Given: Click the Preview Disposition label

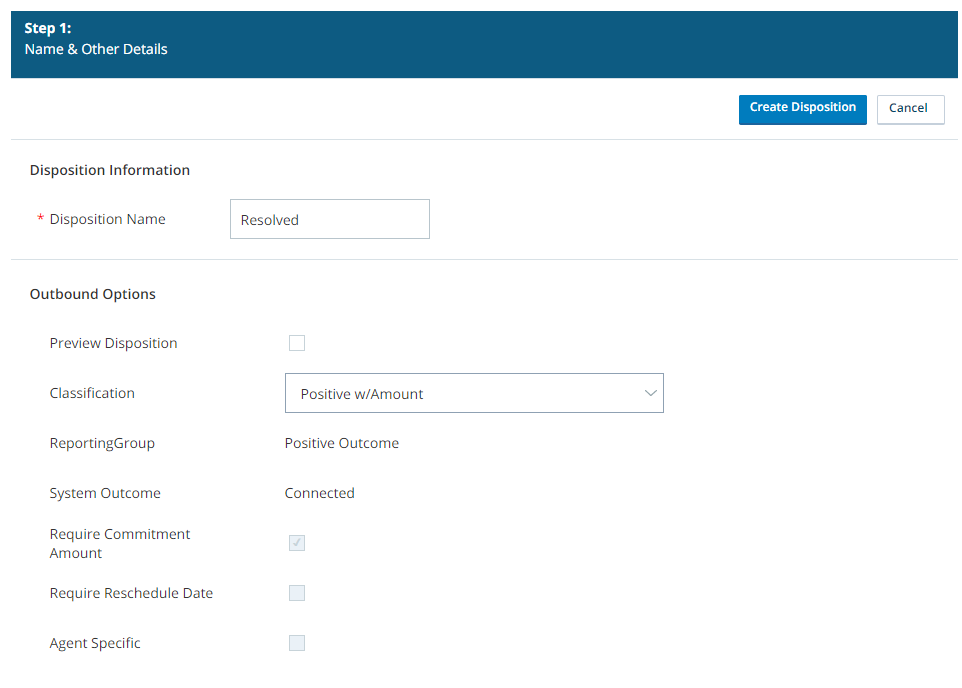Looking at the screenshot, I should coord(113,342).
